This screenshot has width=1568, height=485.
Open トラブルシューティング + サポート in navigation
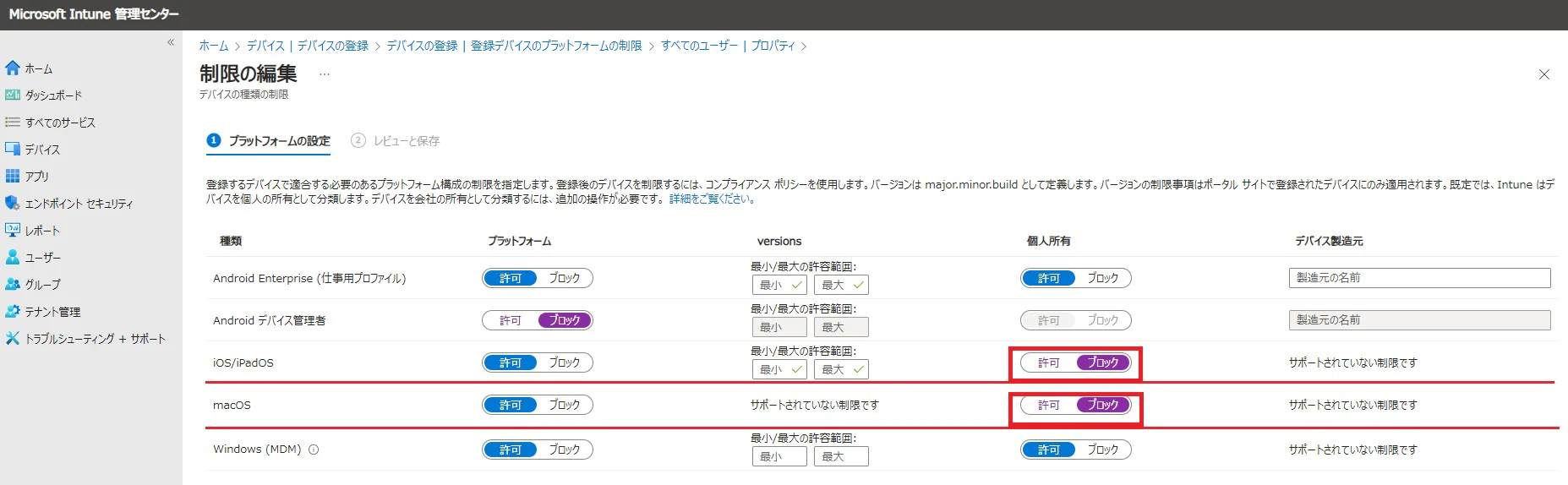pyautogui.click(x=96, y=339)
